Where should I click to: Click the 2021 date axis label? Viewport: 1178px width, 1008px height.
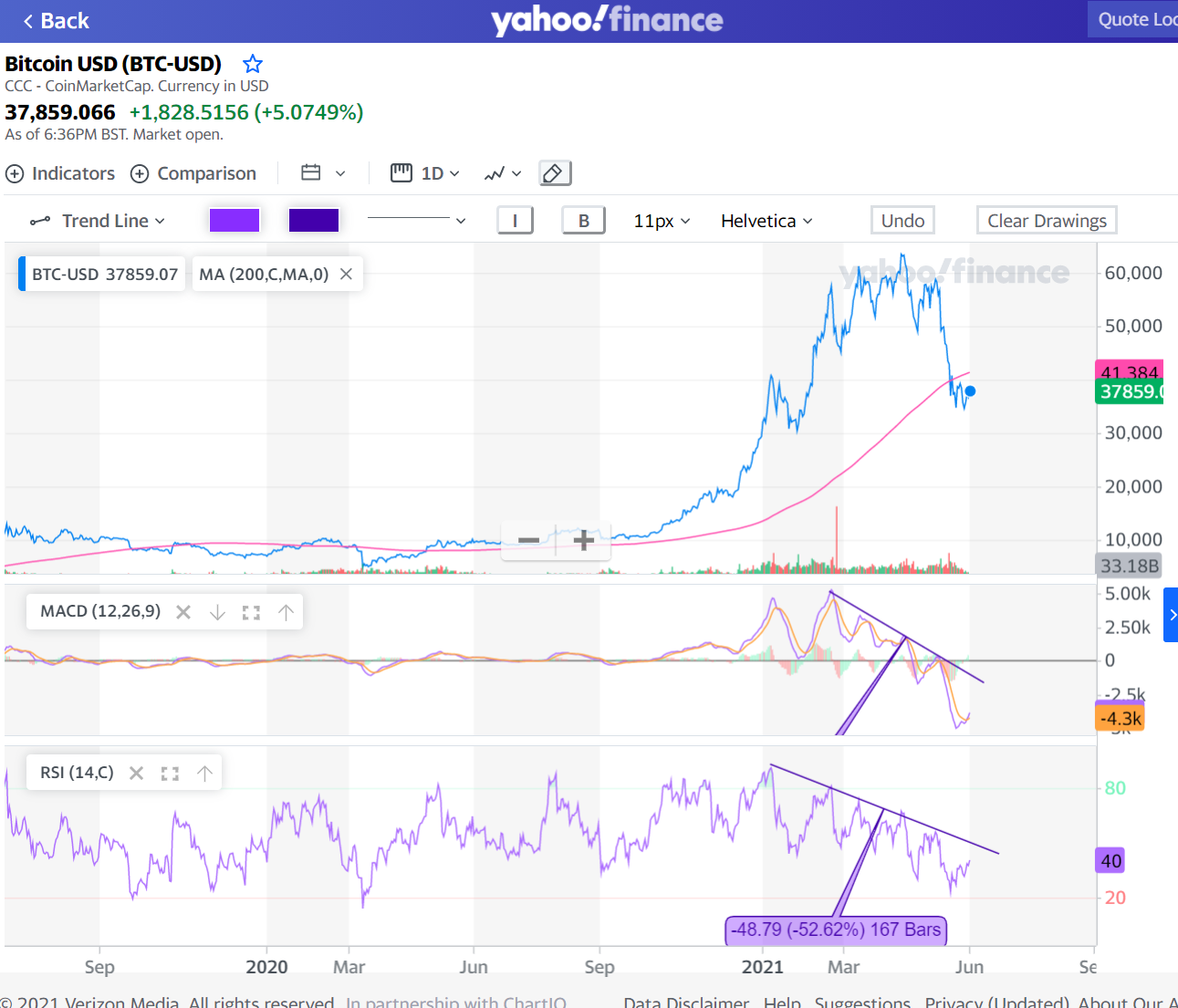762,967
